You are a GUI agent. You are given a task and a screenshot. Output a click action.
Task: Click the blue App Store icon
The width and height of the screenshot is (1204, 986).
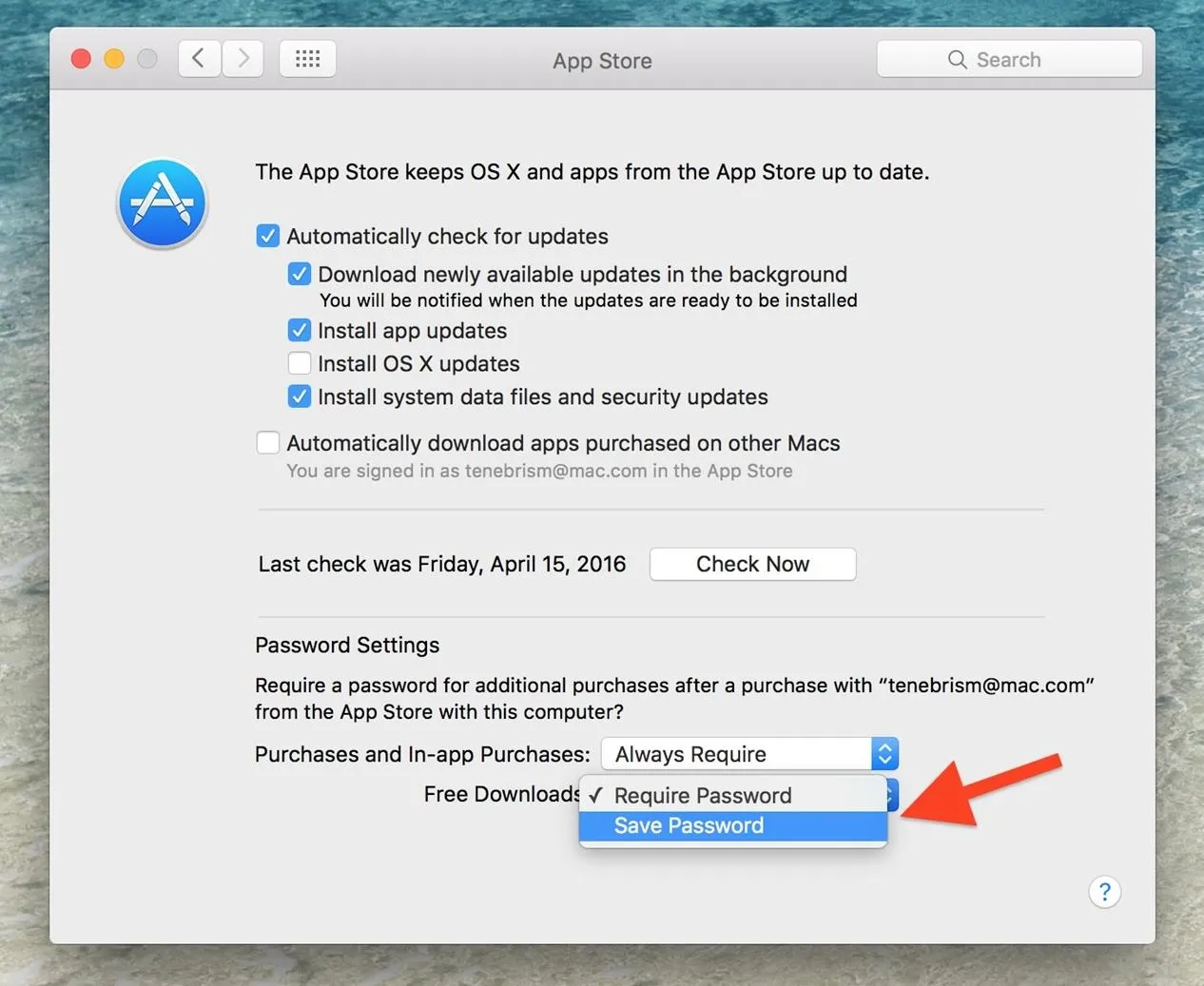coord(163,203)
